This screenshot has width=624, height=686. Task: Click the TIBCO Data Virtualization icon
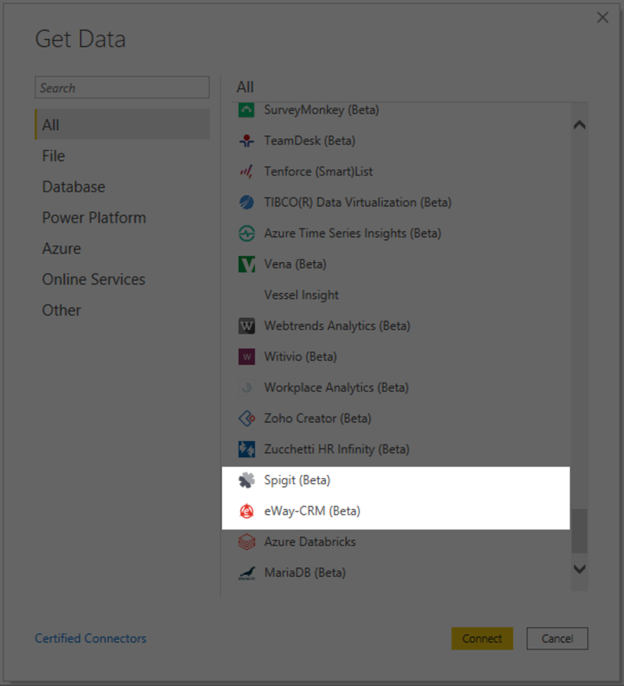pos(246,203)
